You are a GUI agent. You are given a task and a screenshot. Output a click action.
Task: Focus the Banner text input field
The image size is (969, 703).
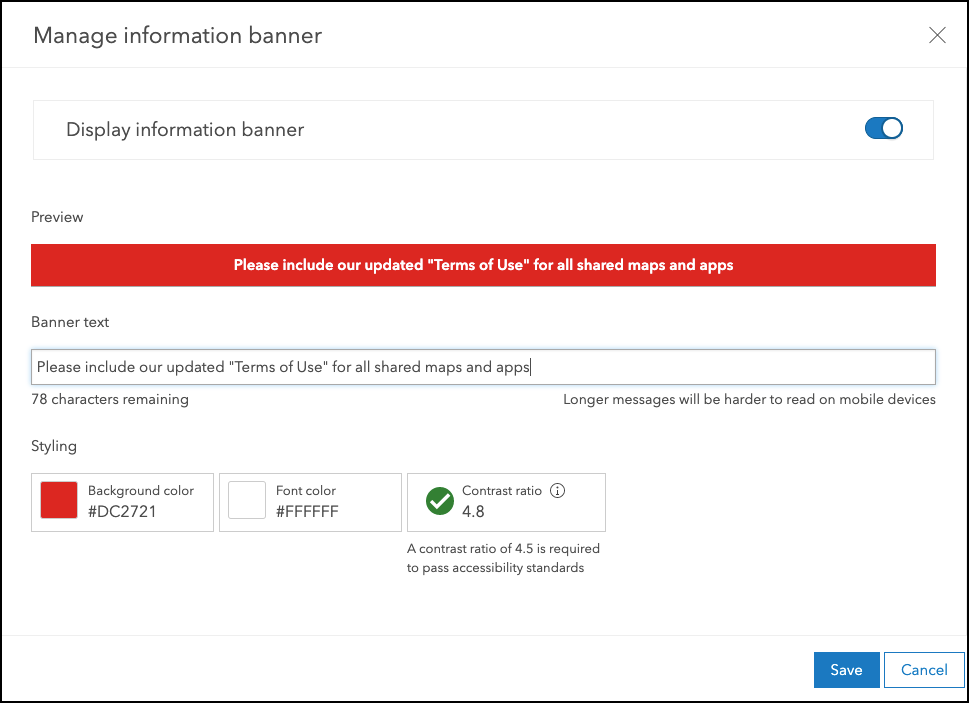pos(483,367)
